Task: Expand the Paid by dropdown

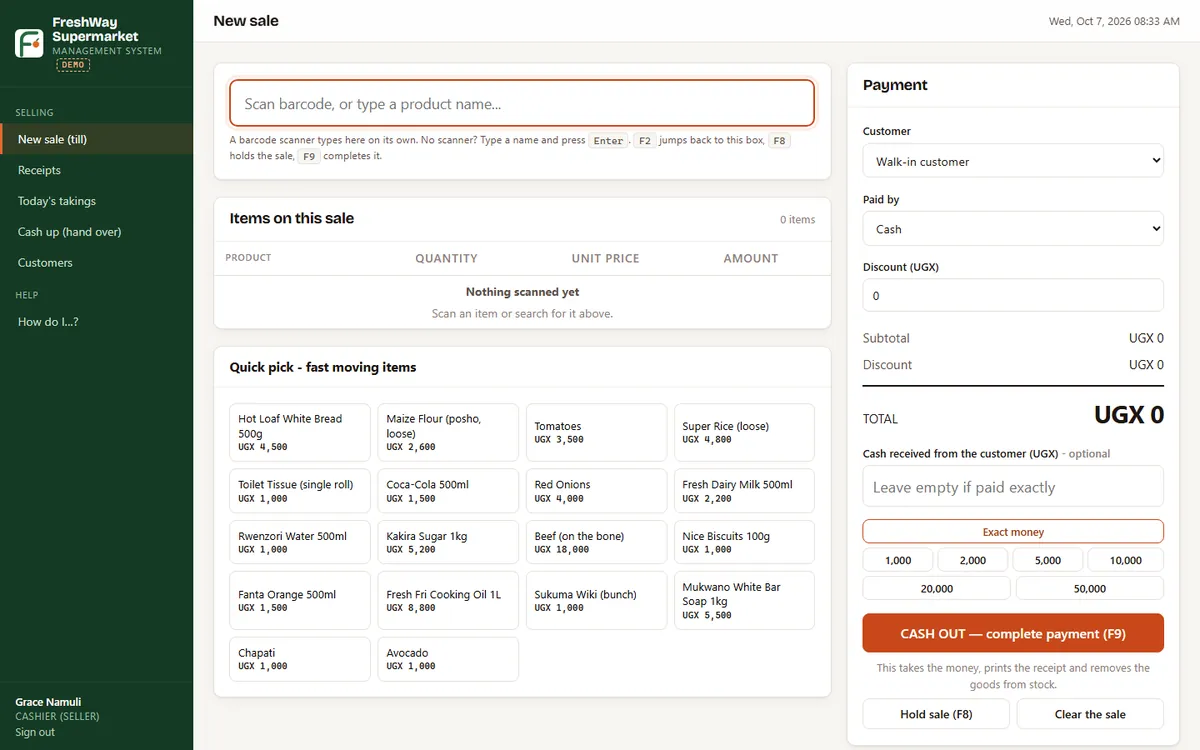Action: point(1013,229)
